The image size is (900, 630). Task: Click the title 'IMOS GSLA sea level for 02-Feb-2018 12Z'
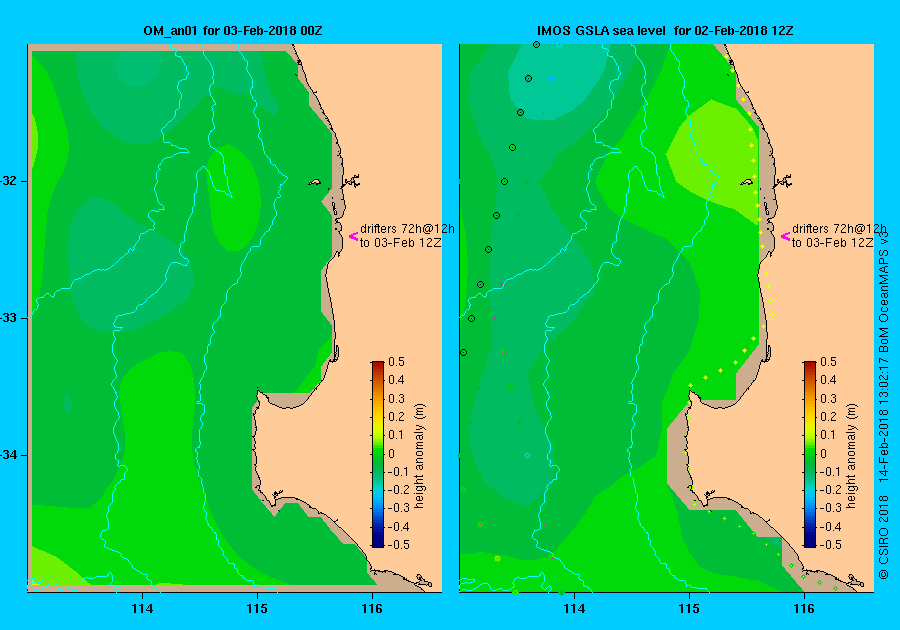click(x=665, y=31)
